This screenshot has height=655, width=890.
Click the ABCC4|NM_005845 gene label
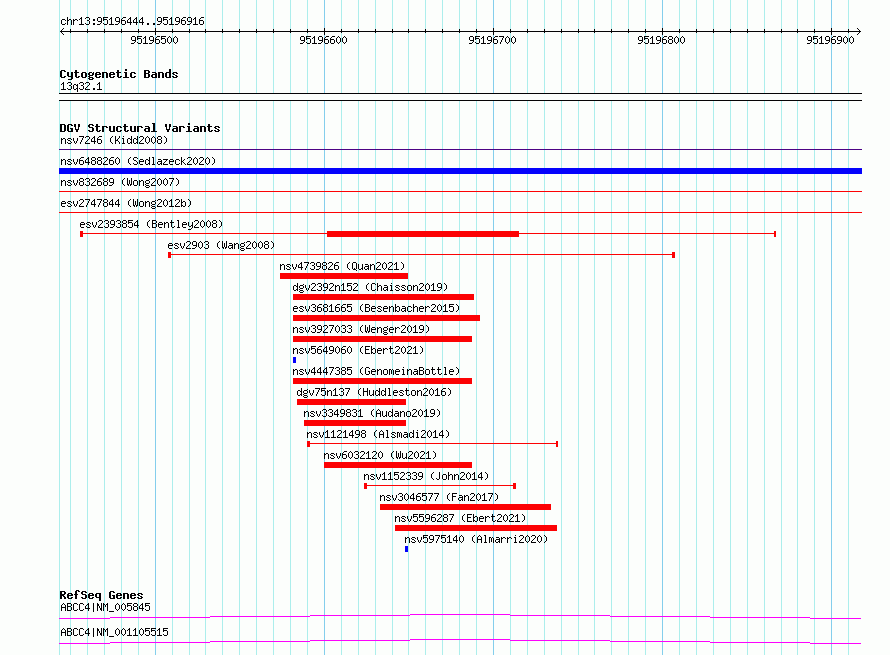(x=106, y=607)
